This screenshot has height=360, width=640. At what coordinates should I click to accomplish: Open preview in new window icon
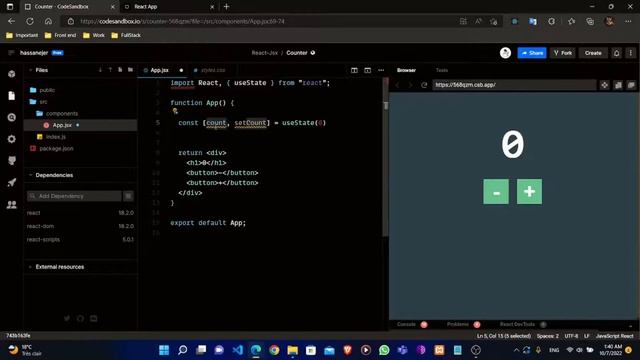tap(631, 85)
